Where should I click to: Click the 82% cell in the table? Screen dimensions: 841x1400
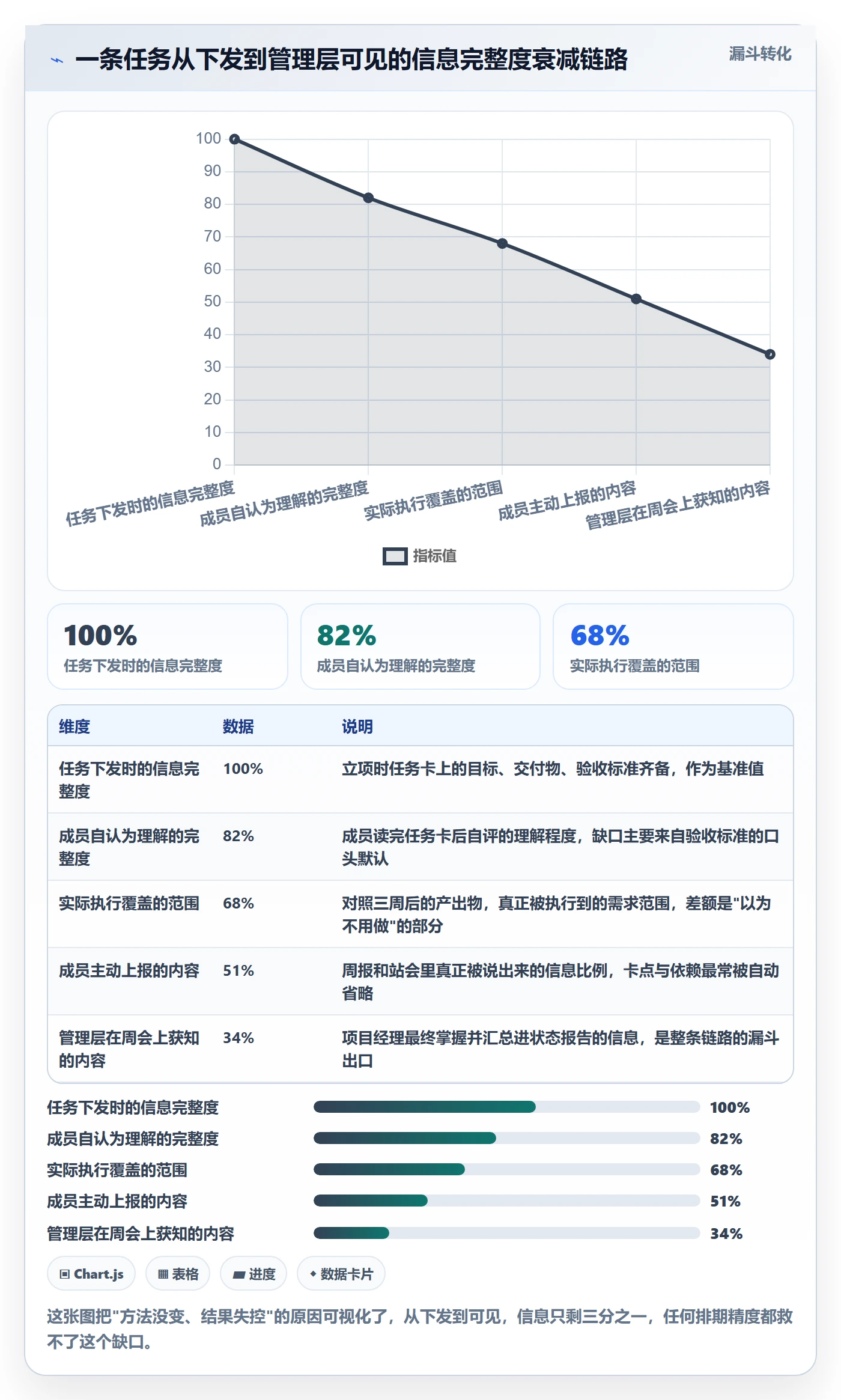(x=238, y=836)
